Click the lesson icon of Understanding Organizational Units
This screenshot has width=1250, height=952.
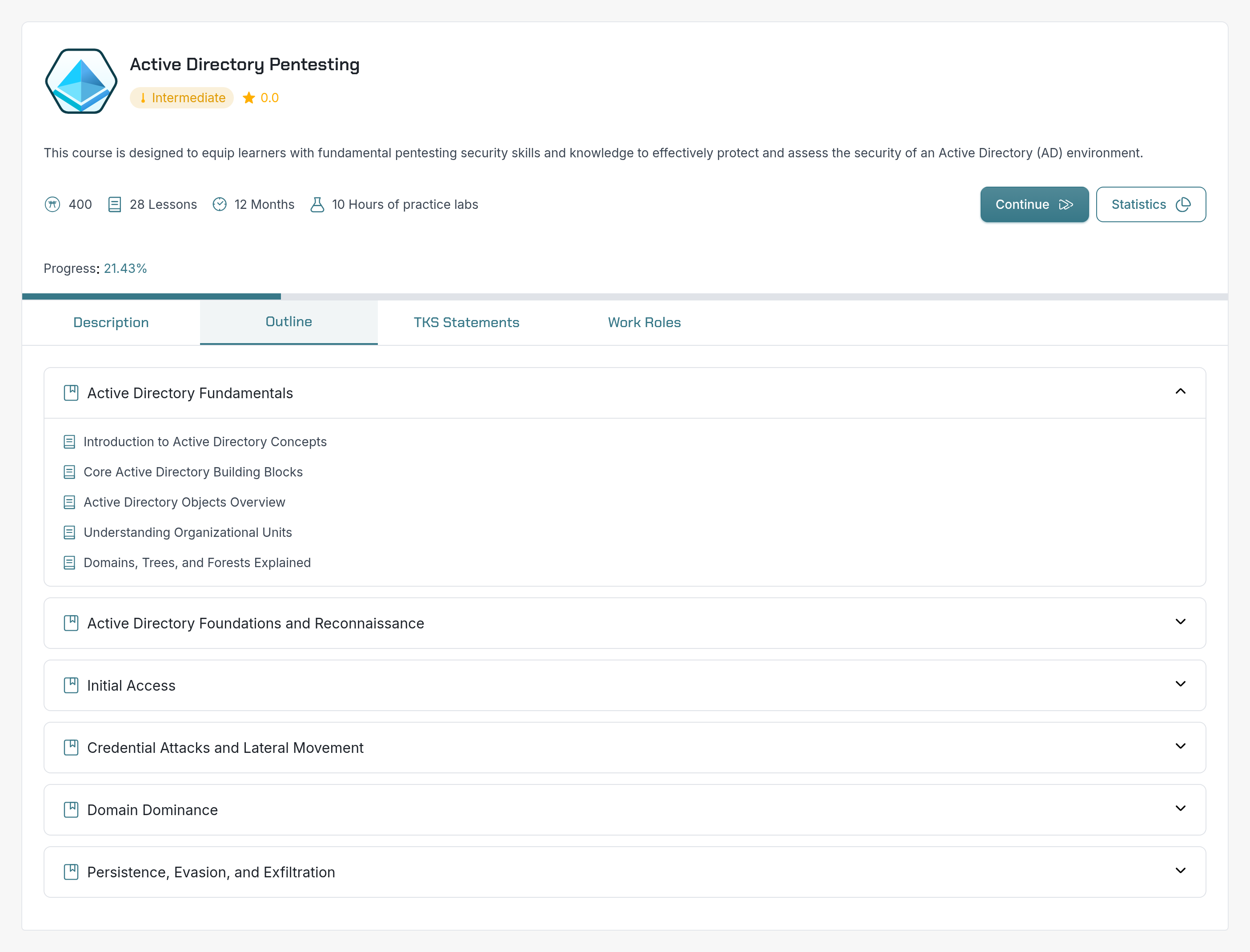tap(69, 532)
